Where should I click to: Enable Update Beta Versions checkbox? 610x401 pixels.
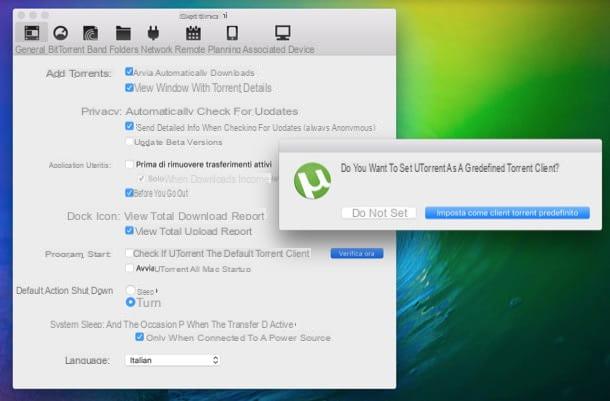click(129, 142)
